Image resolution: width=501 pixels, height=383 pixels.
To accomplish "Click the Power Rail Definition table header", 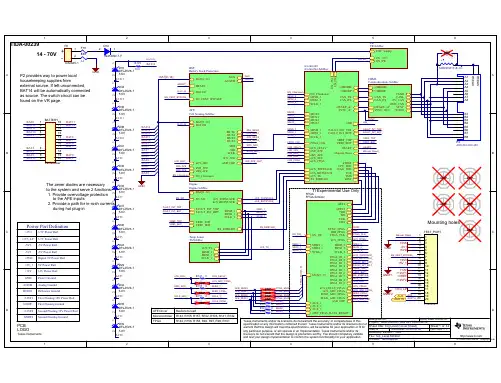I will point(48,226).
